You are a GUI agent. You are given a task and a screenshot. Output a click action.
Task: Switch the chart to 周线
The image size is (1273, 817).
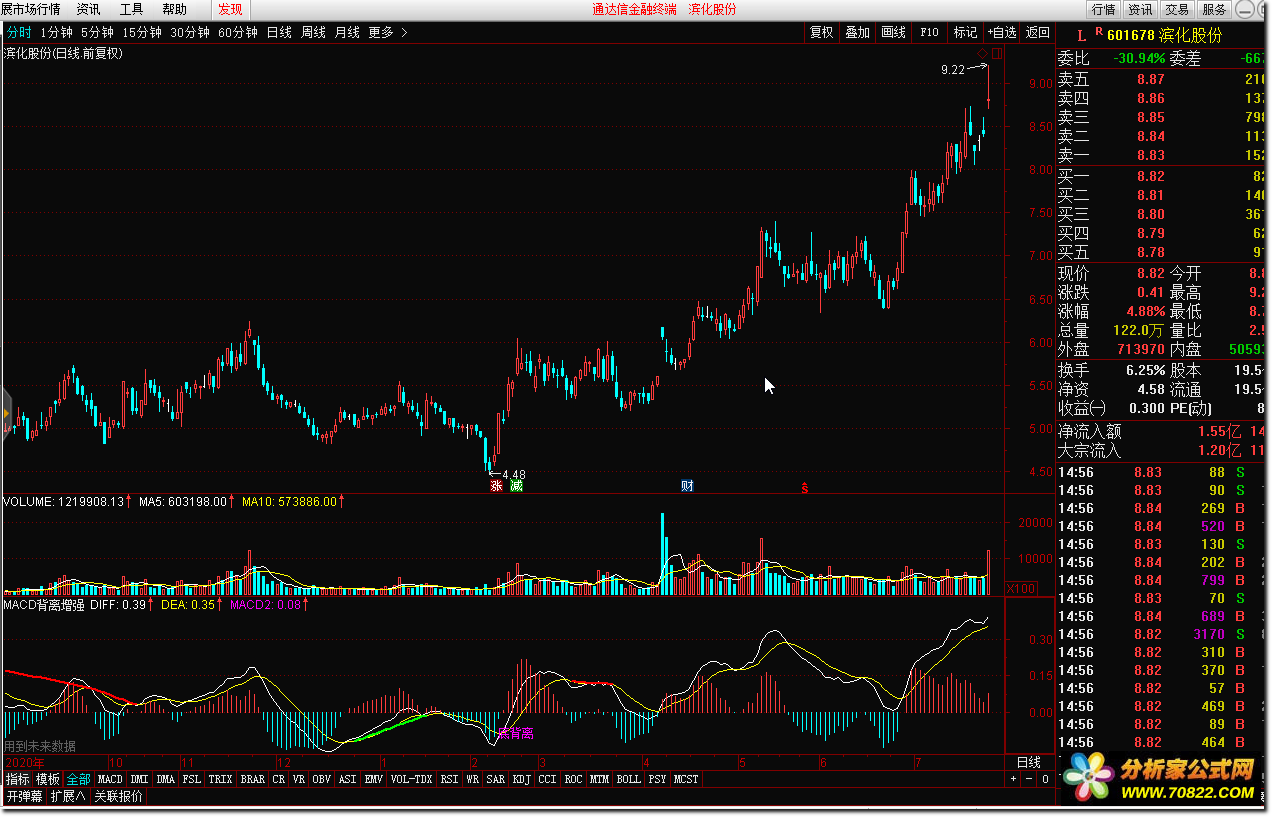click(313, 32)
